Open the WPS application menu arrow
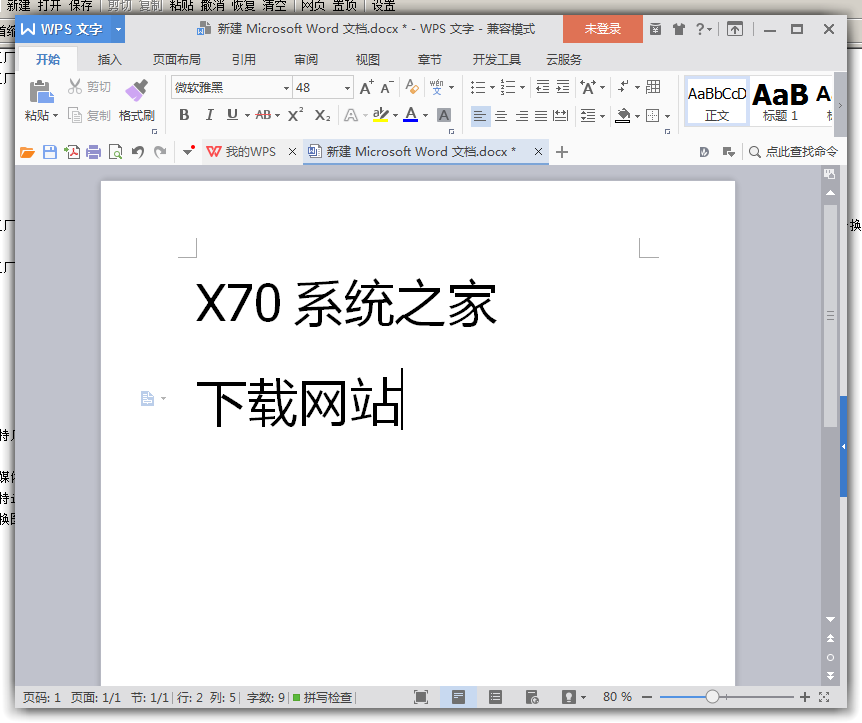Screen dimensions: 862x723 118,29
